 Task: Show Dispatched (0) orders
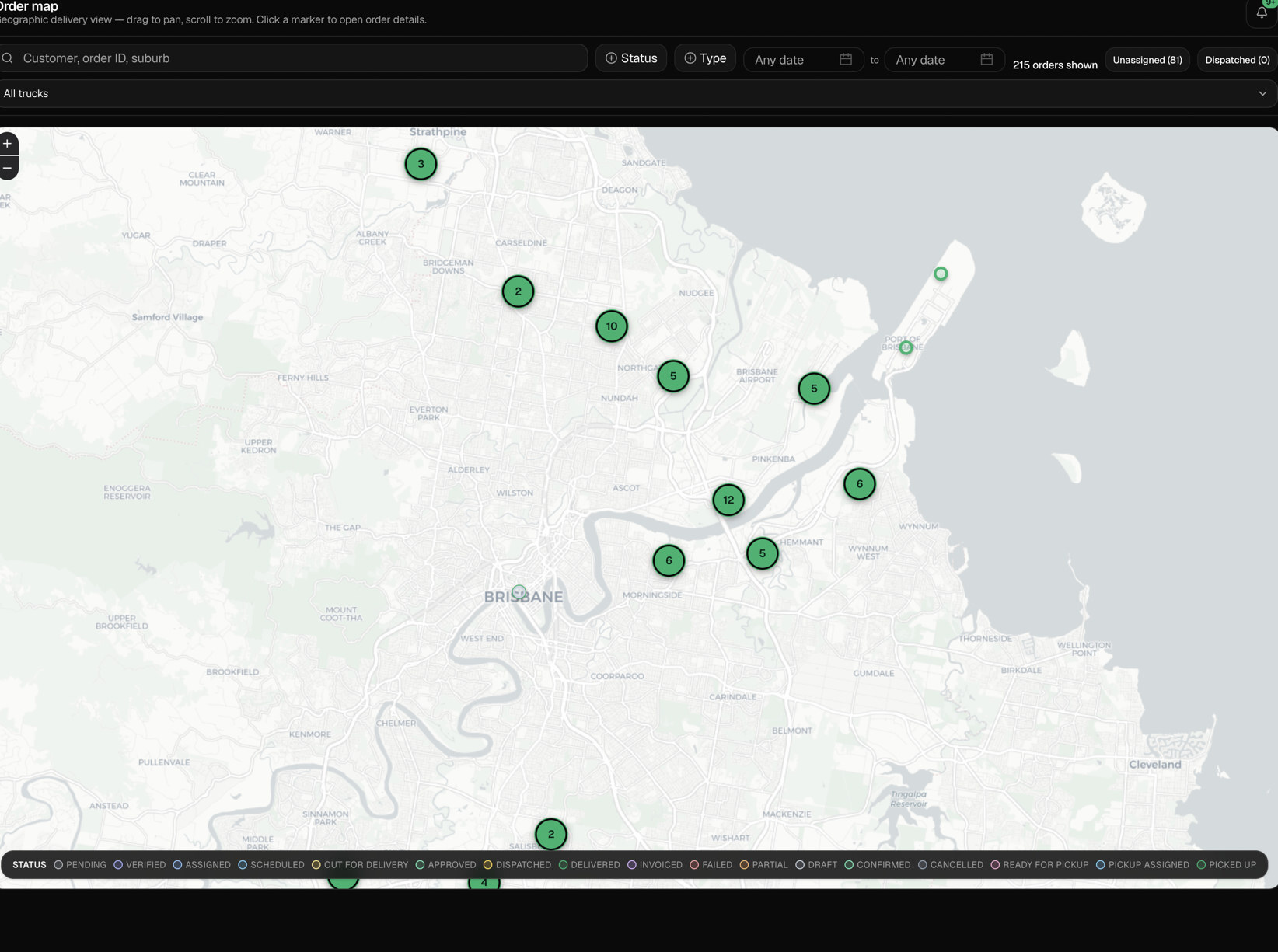(1238, 60)
